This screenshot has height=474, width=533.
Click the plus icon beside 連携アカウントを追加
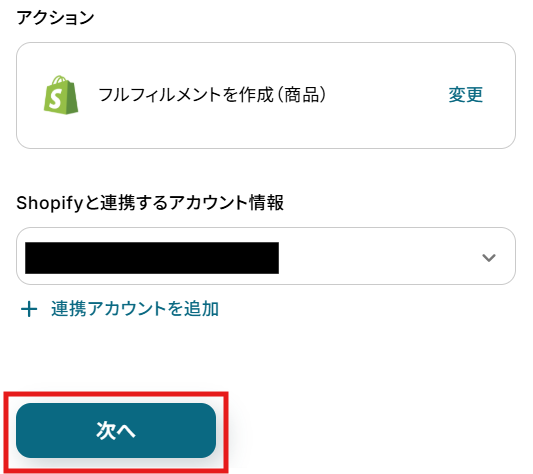[x=29, y=309]
